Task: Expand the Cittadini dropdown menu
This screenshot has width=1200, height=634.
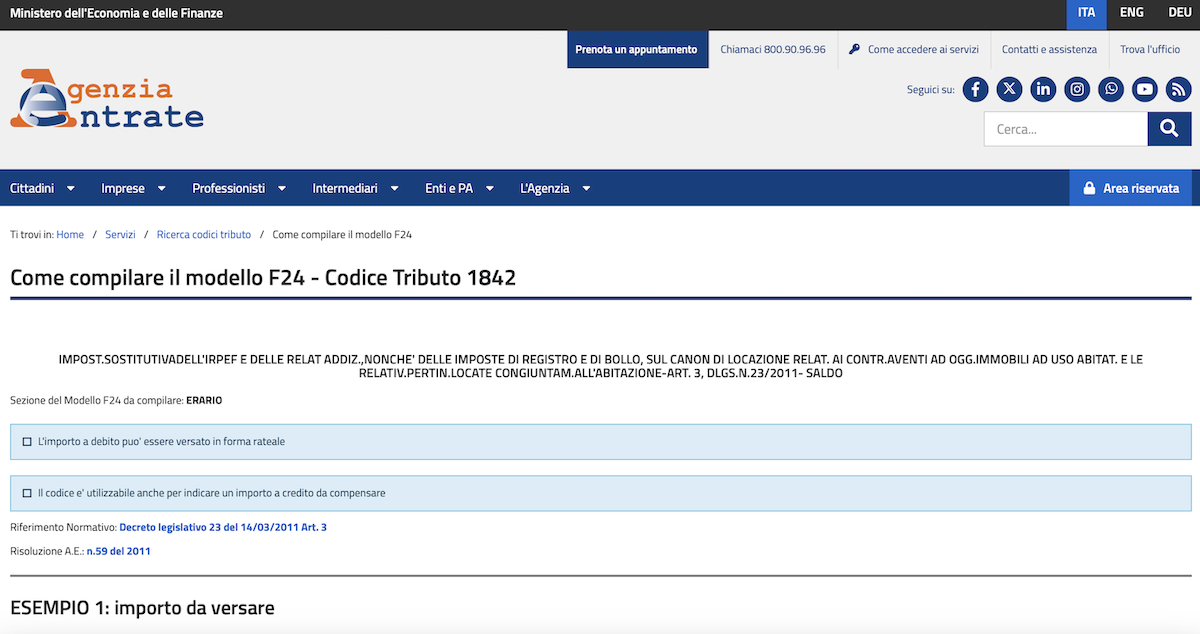Action: (x=44, y=188)
